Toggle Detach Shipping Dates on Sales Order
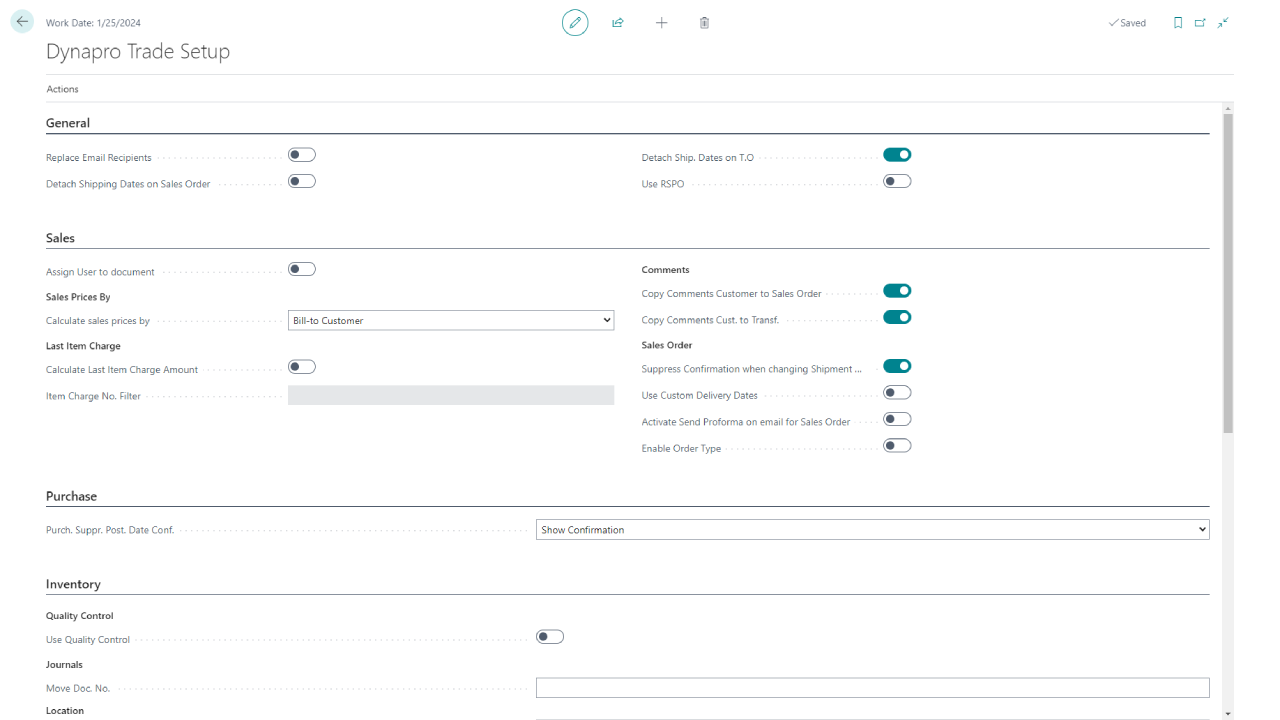 pyautogui.click(x=302, y=181)
